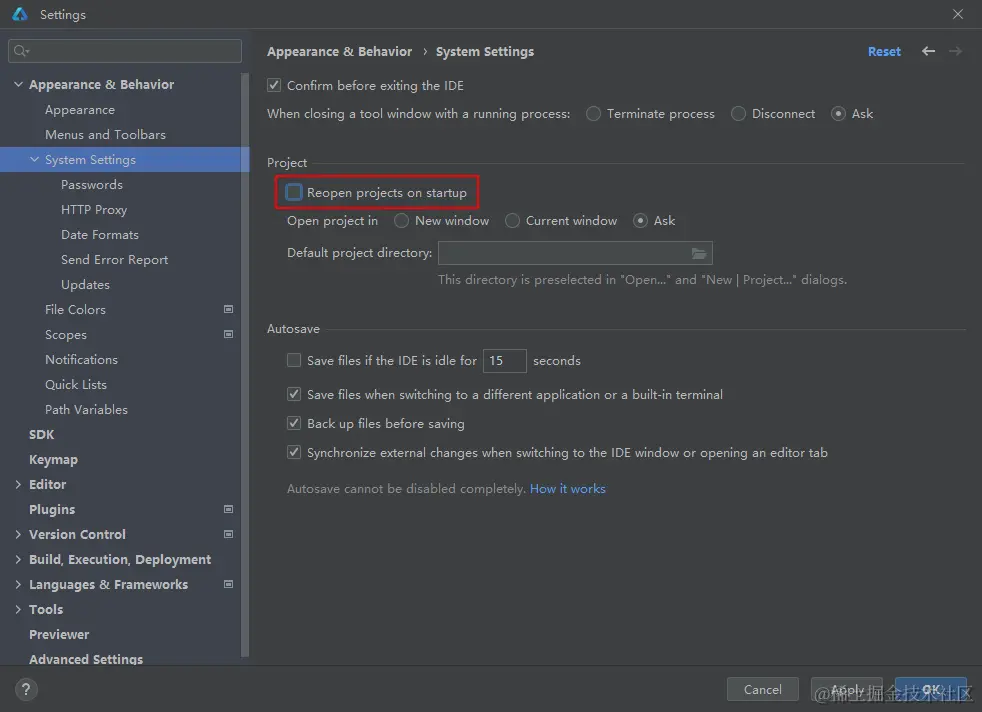Viewport: 982px width, 712px height.
Task: Enable Reopen projects on startup checkbox
Action: [x=294, y=192]
